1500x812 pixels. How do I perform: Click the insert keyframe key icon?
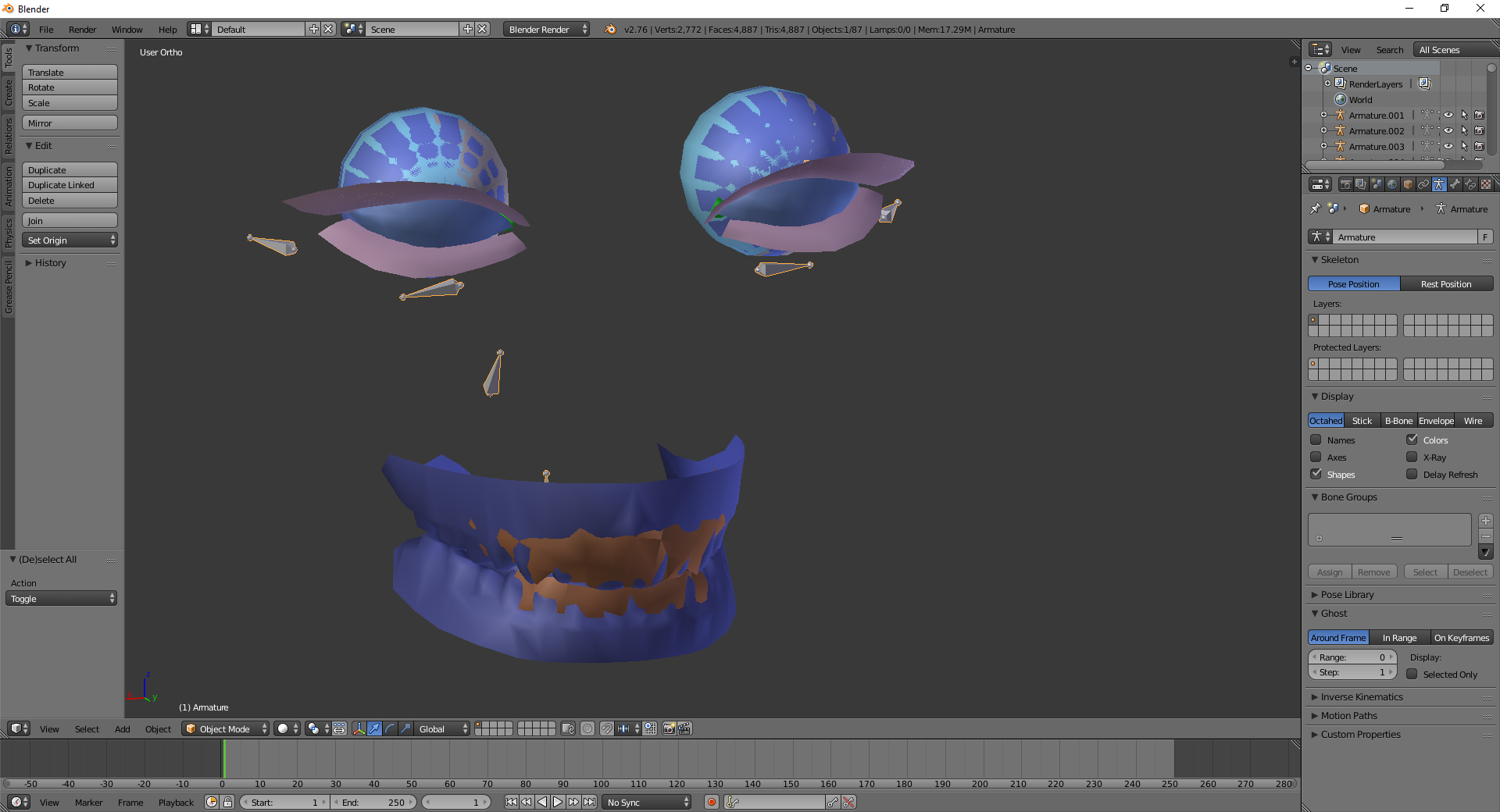pyautogui.click(x=833, y=802)
